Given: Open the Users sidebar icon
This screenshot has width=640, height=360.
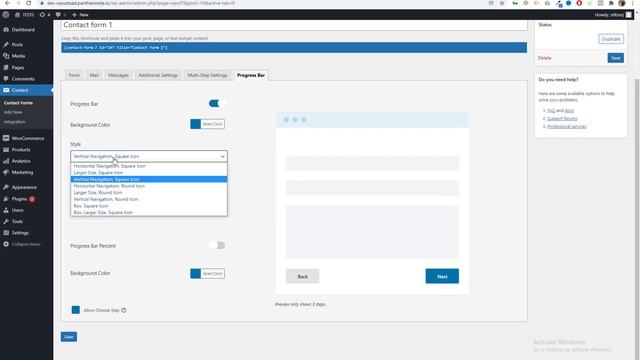Looking at the screenshot, I should coord(6,210).
